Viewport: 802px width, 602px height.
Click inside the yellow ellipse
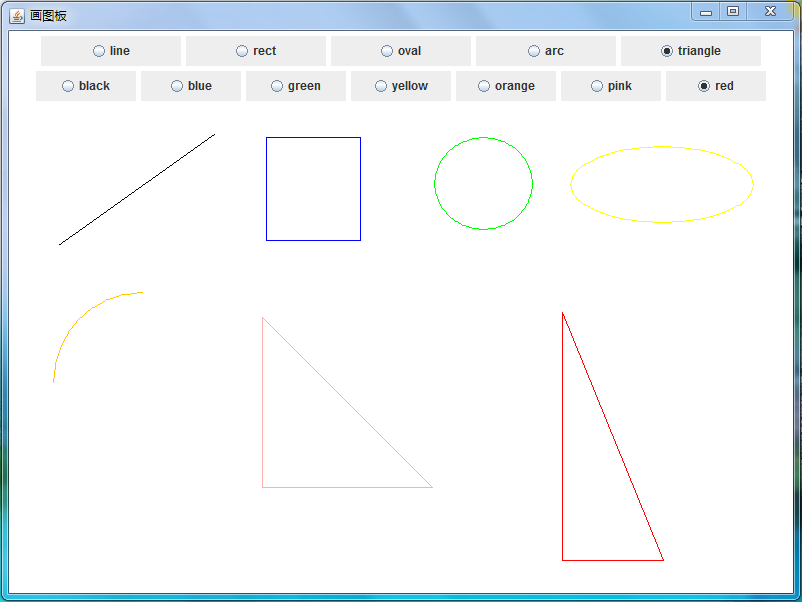[662, 184]
